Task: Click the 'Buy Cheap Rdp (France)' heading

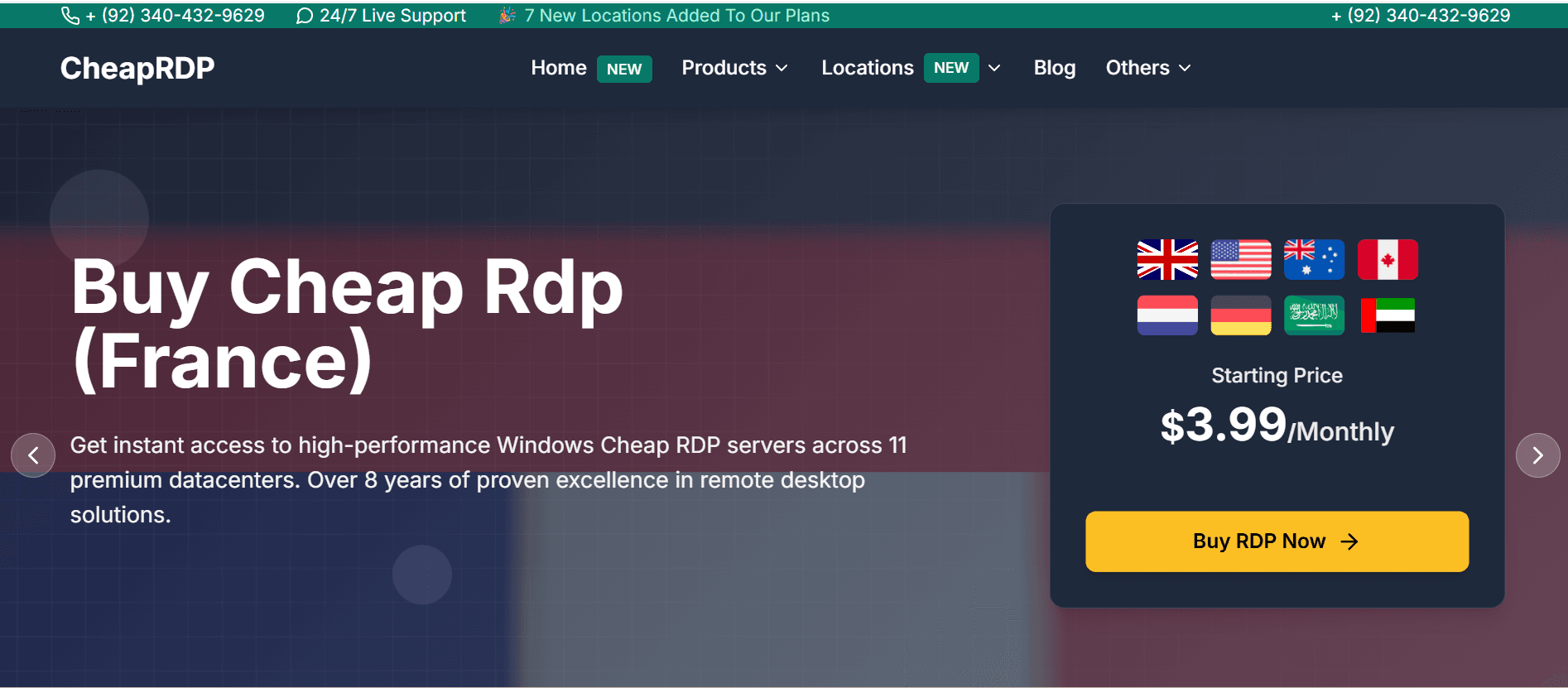Action: click(x=347, y=324)
